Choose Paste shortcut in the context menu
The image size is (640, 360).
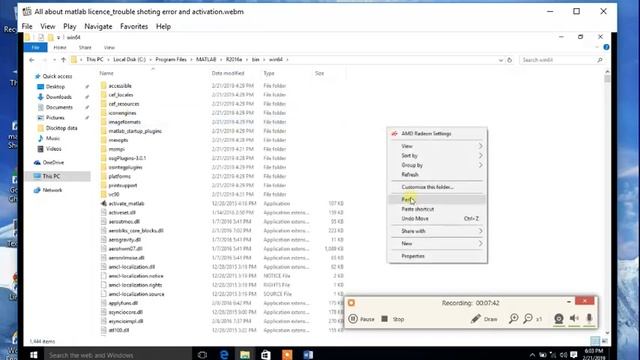437,209
